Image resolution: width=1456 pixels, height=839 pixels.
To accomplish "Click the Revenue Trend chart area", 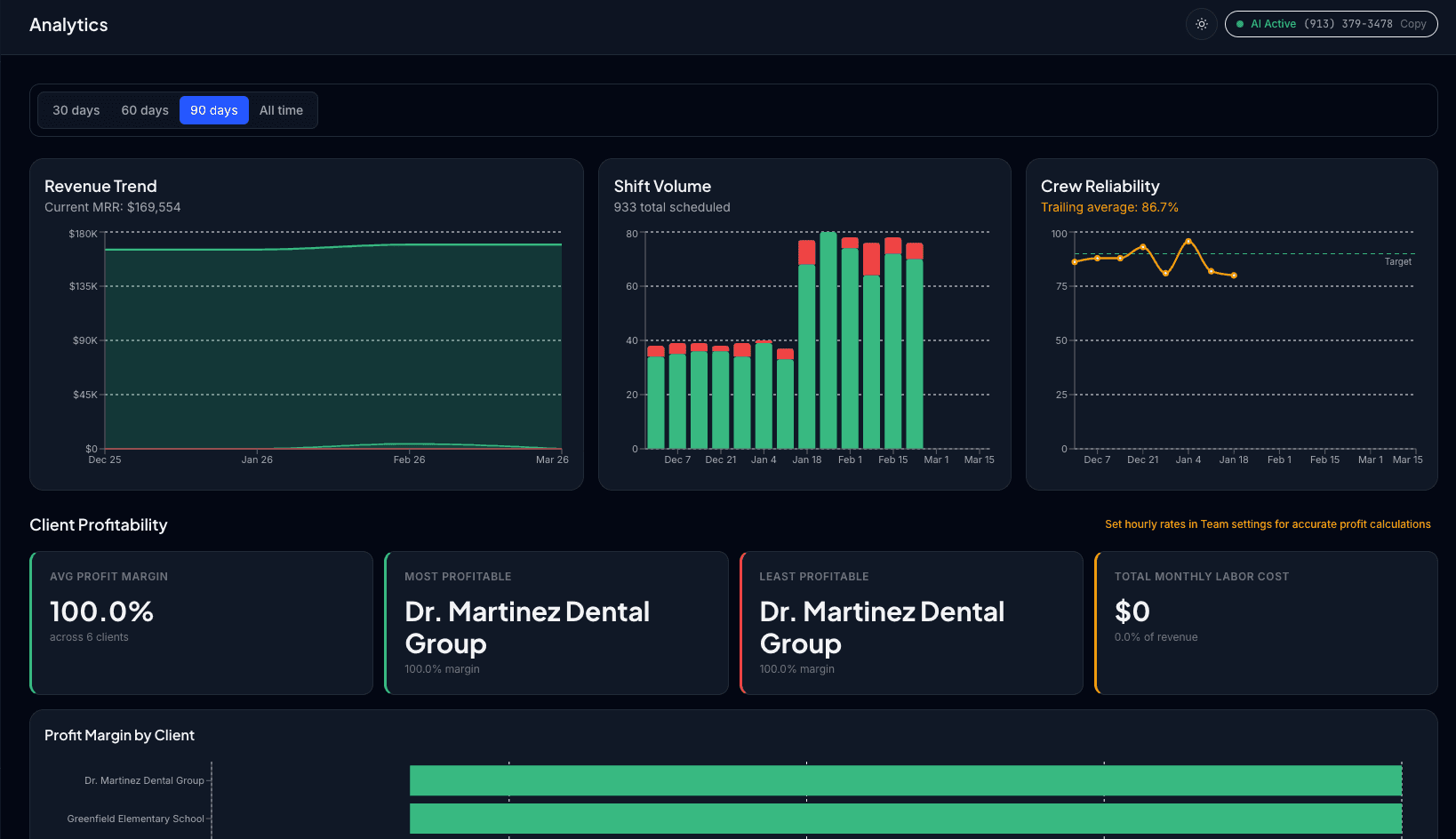I will click(x=329, y=347).
